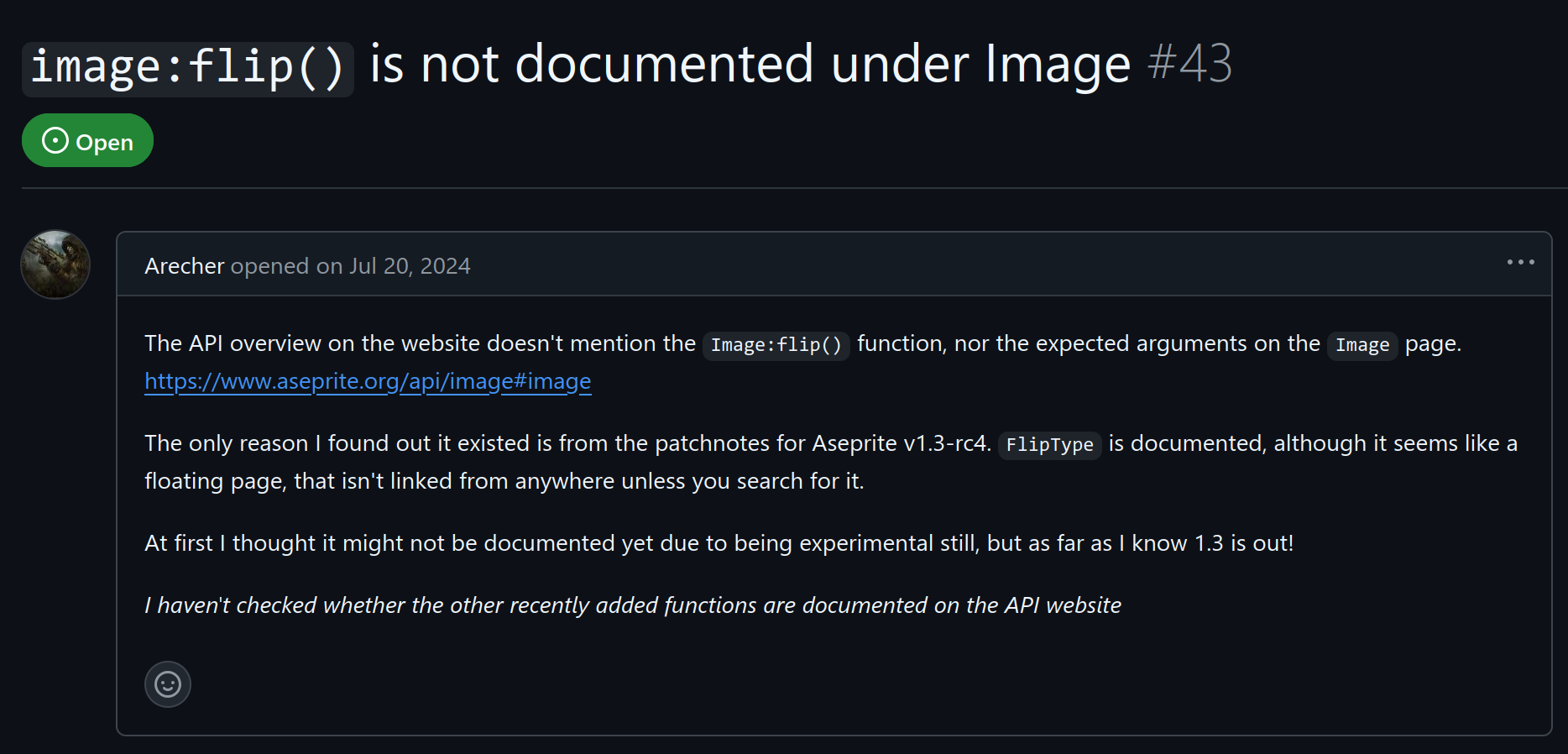Follow the aseprite.org API image link
This screenshot has width=1568, height=754.
click(368, 381)
